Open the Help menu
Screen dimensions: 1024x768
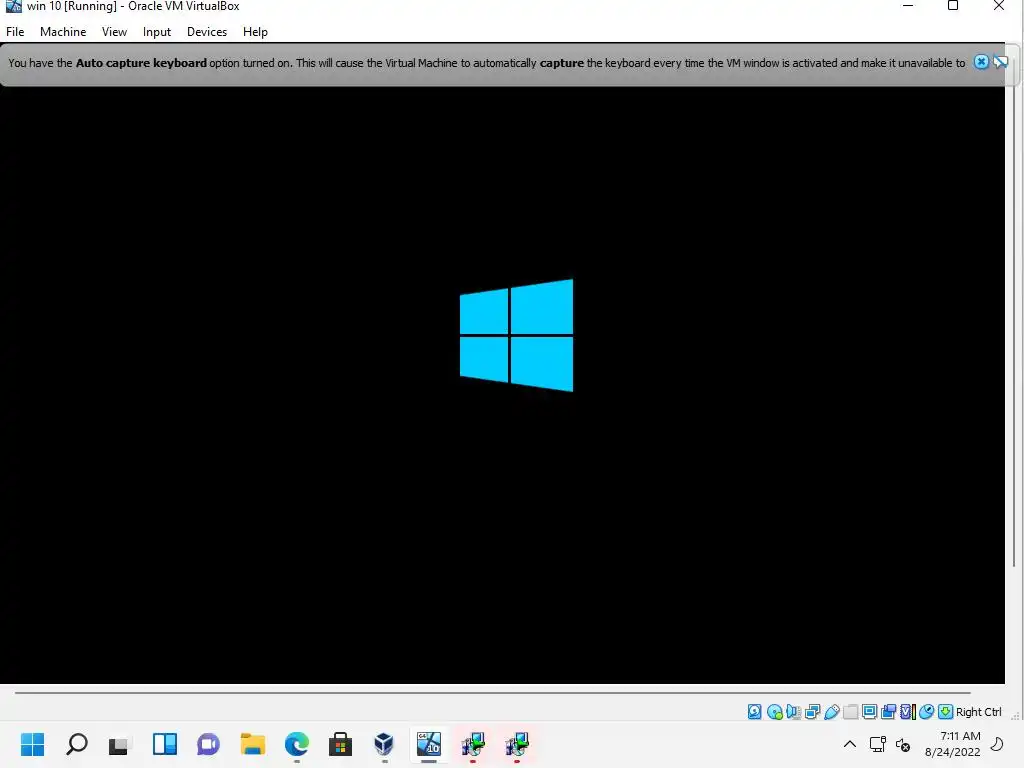[x=255, y=31]
